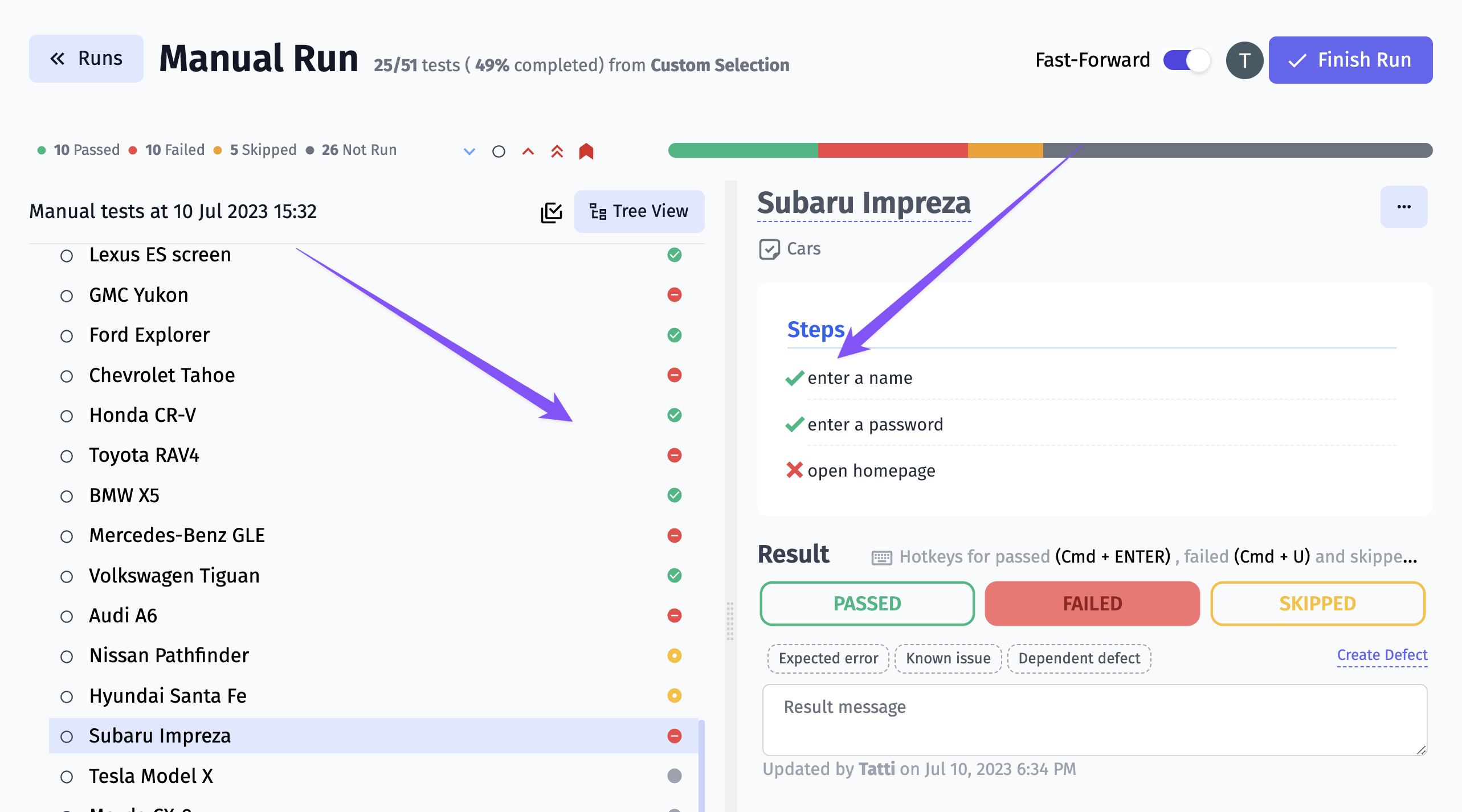
Task: Click the not-run status icon on Tesla Model X
Action: tap(674, 774)
